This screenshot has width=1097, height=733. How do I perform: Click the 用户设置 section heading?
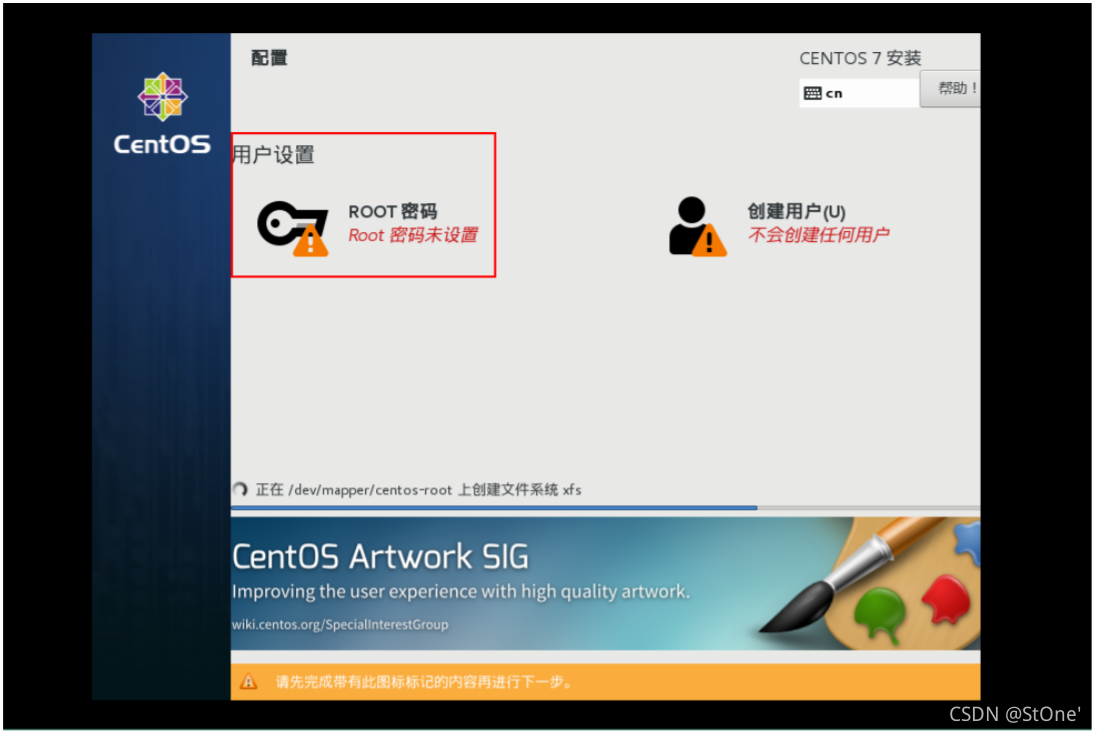pos(274,155)
